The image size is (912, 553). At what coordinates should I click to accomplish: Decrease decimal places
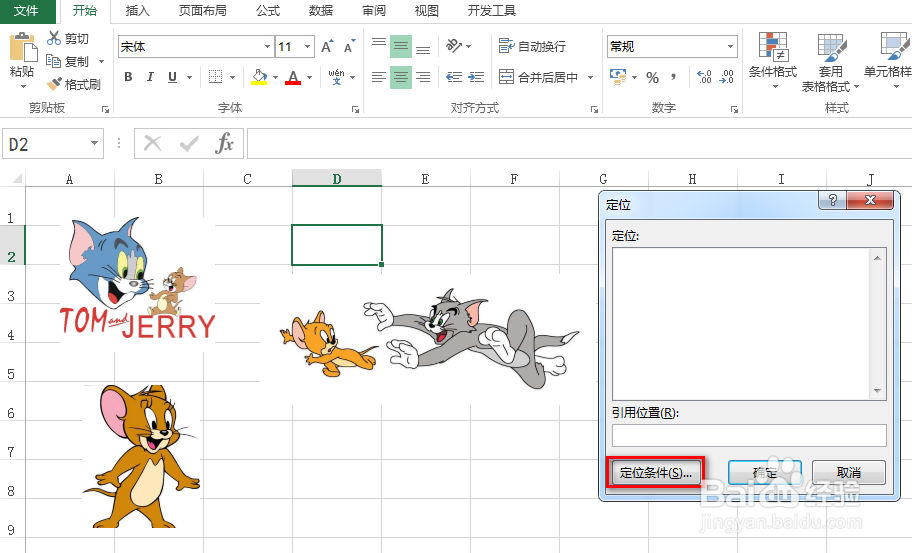click(726, 77)
